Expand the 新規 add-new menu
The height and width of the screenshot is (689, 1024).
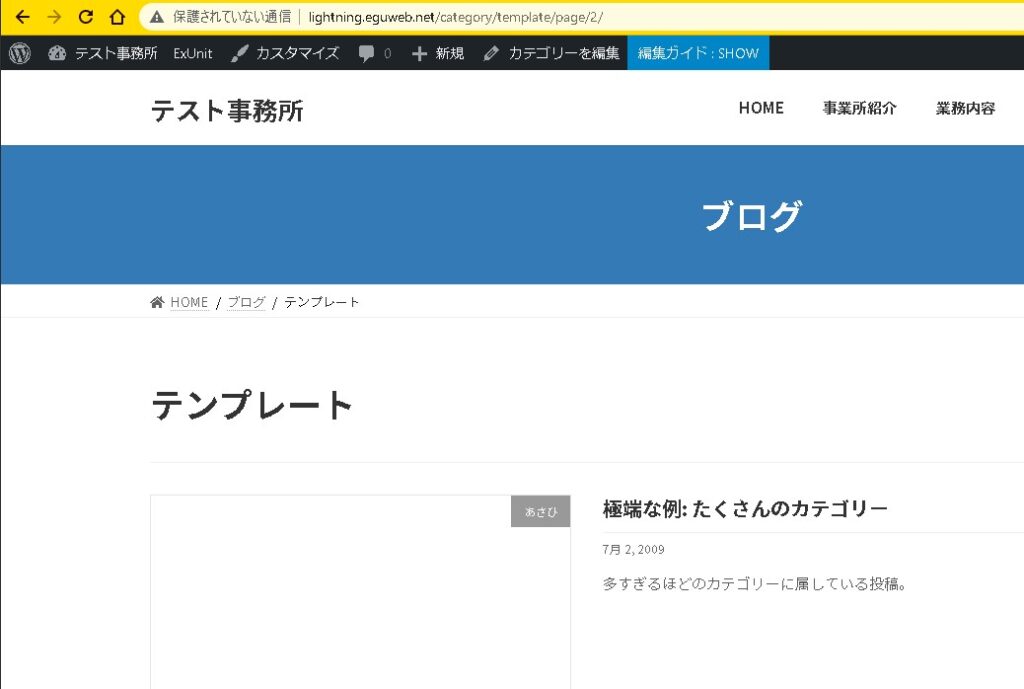click(x=438, y=53)
